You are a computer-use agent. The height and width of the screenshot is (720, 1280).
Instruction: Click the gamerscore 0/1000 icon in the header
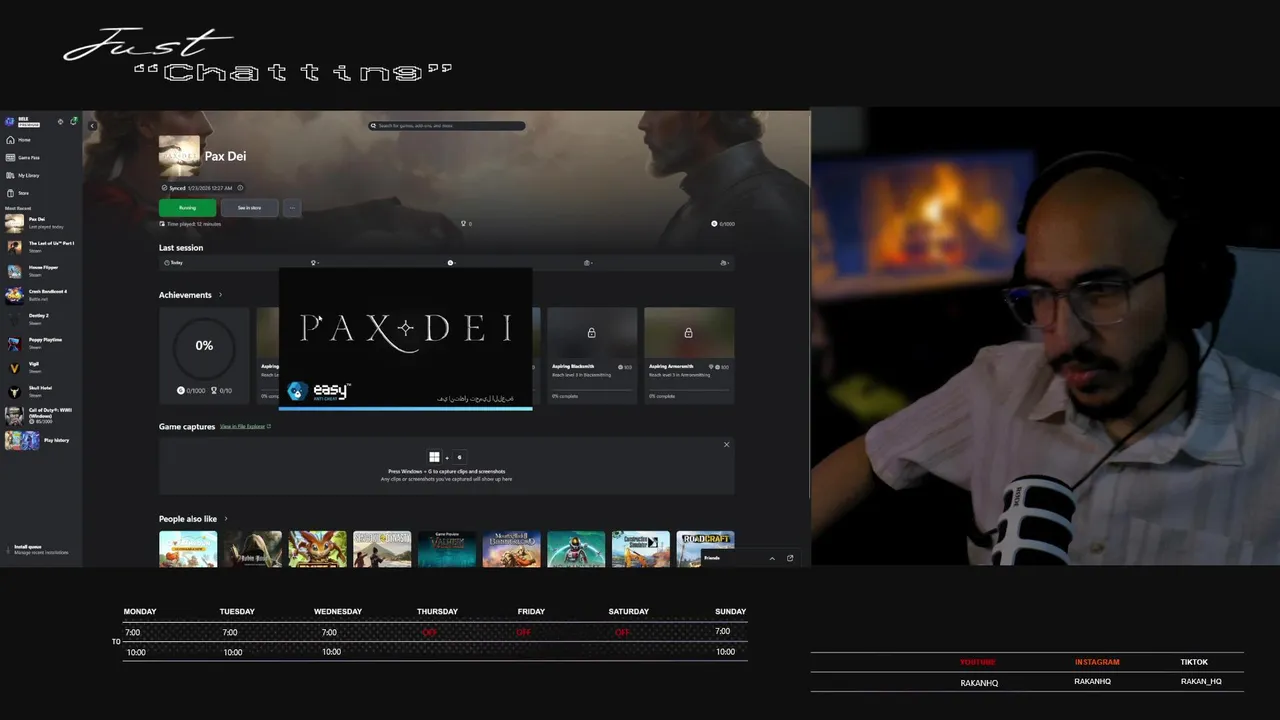point(714,224)
